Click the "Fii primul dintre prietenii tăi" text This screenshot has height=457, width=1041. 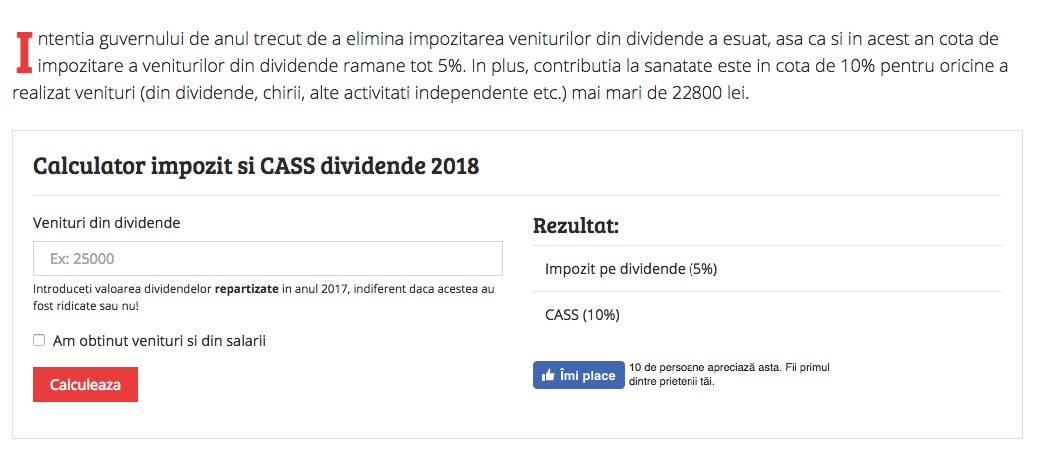(730, 375)
